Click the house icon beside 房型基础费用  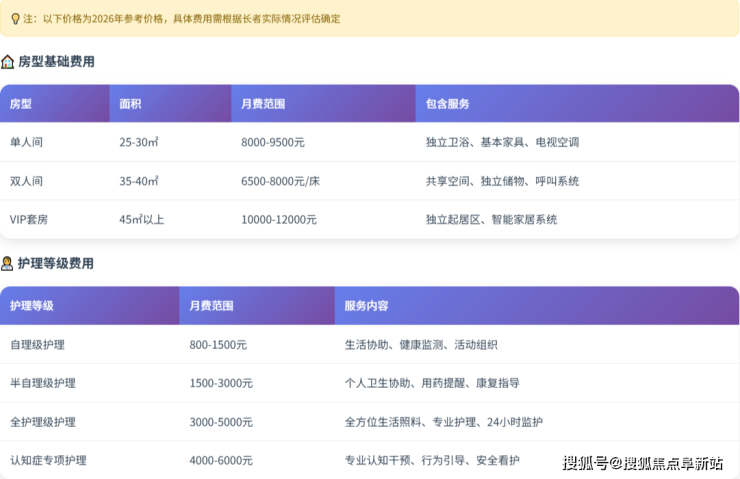[x=8, y=62]
